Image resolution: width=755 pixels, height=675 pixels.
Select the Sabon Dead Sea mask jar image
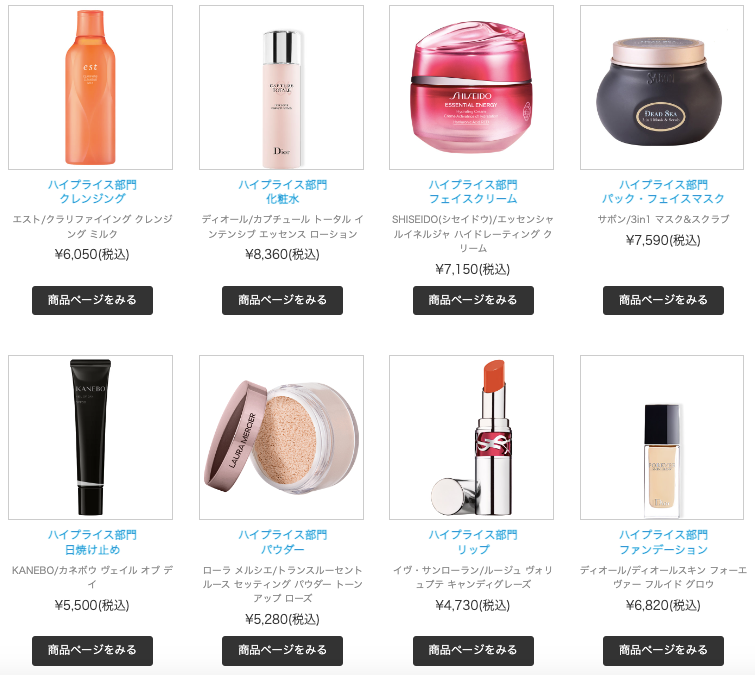[x=662, y=88]
